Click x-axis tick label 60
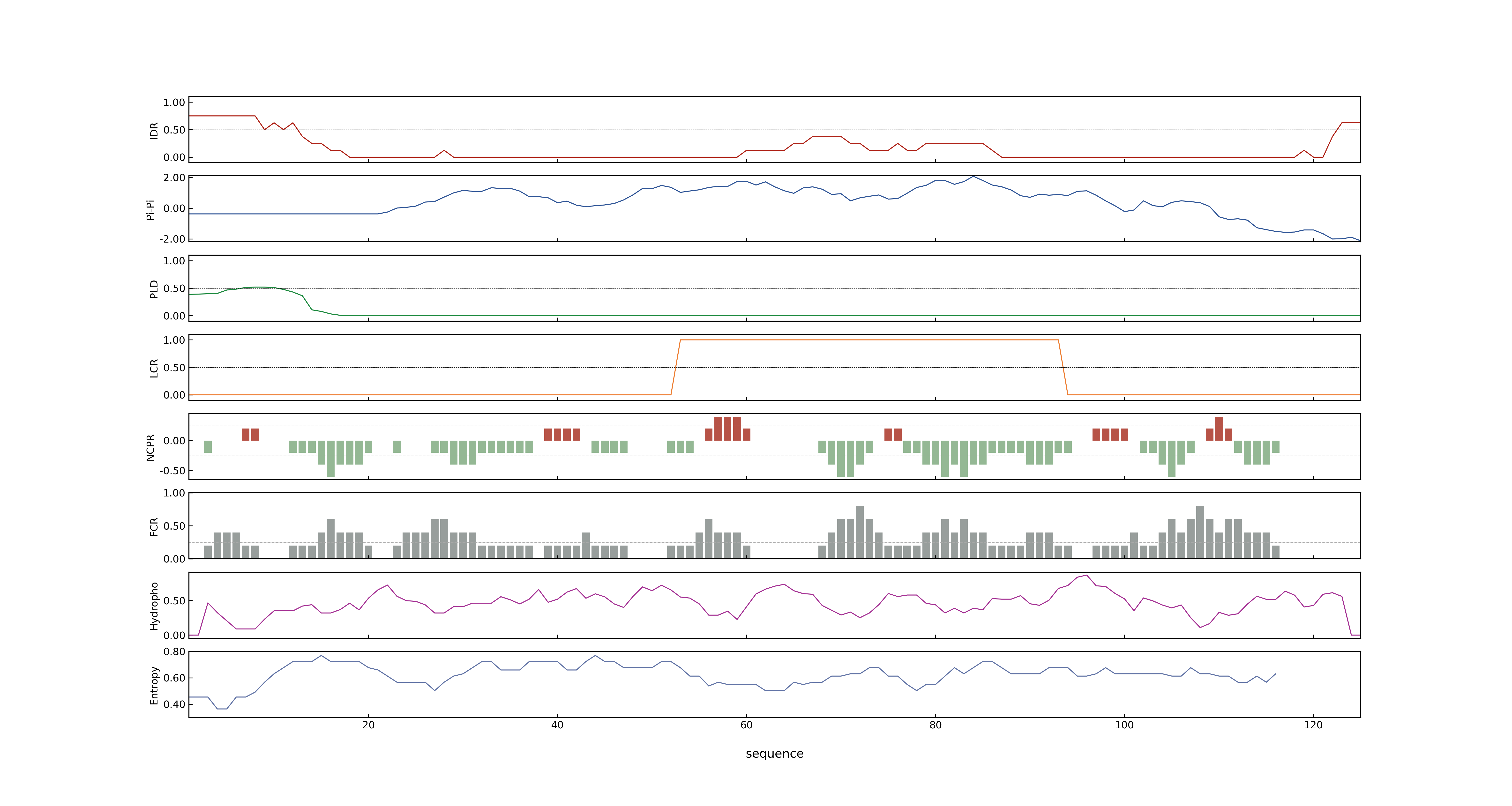Viewport: 1512px width, 806px height. pos(746,725)
